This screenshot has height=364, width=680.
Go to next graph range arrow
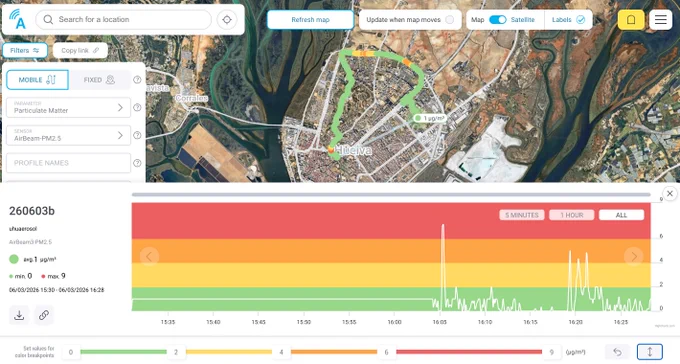[633, 256]
